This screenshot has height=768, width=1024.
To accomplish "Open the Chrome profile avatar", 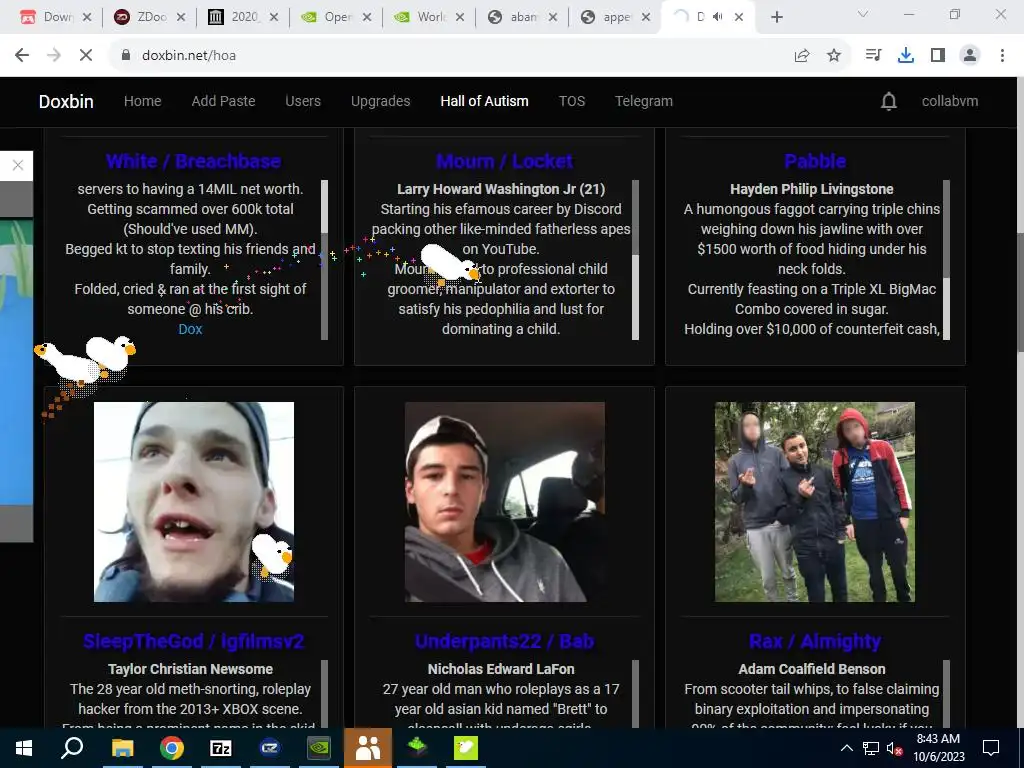I will pyautogui.click(x=970, y=56).
